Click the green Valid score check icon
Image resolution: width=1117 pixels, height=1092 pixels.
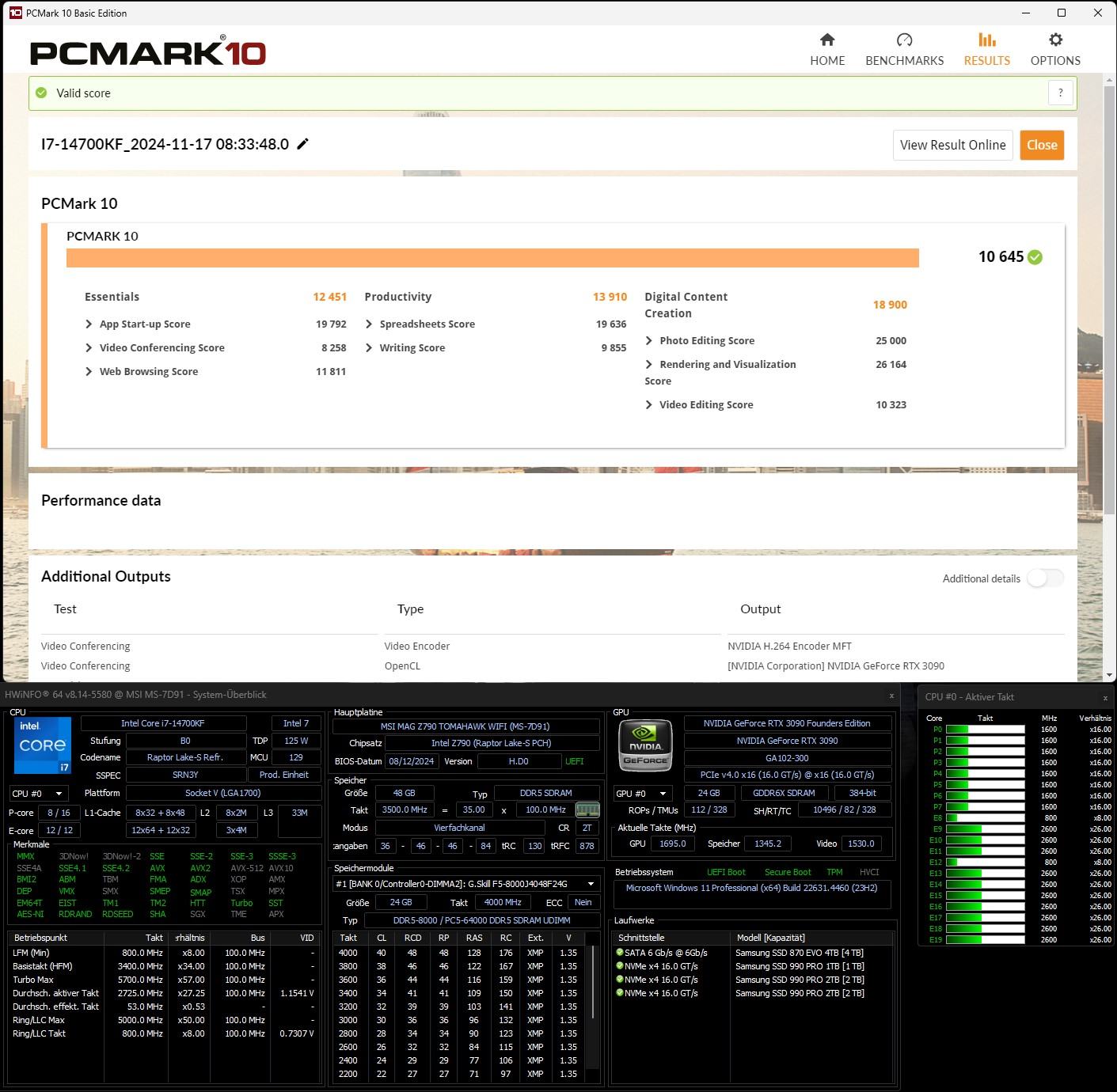coord(41,93)
